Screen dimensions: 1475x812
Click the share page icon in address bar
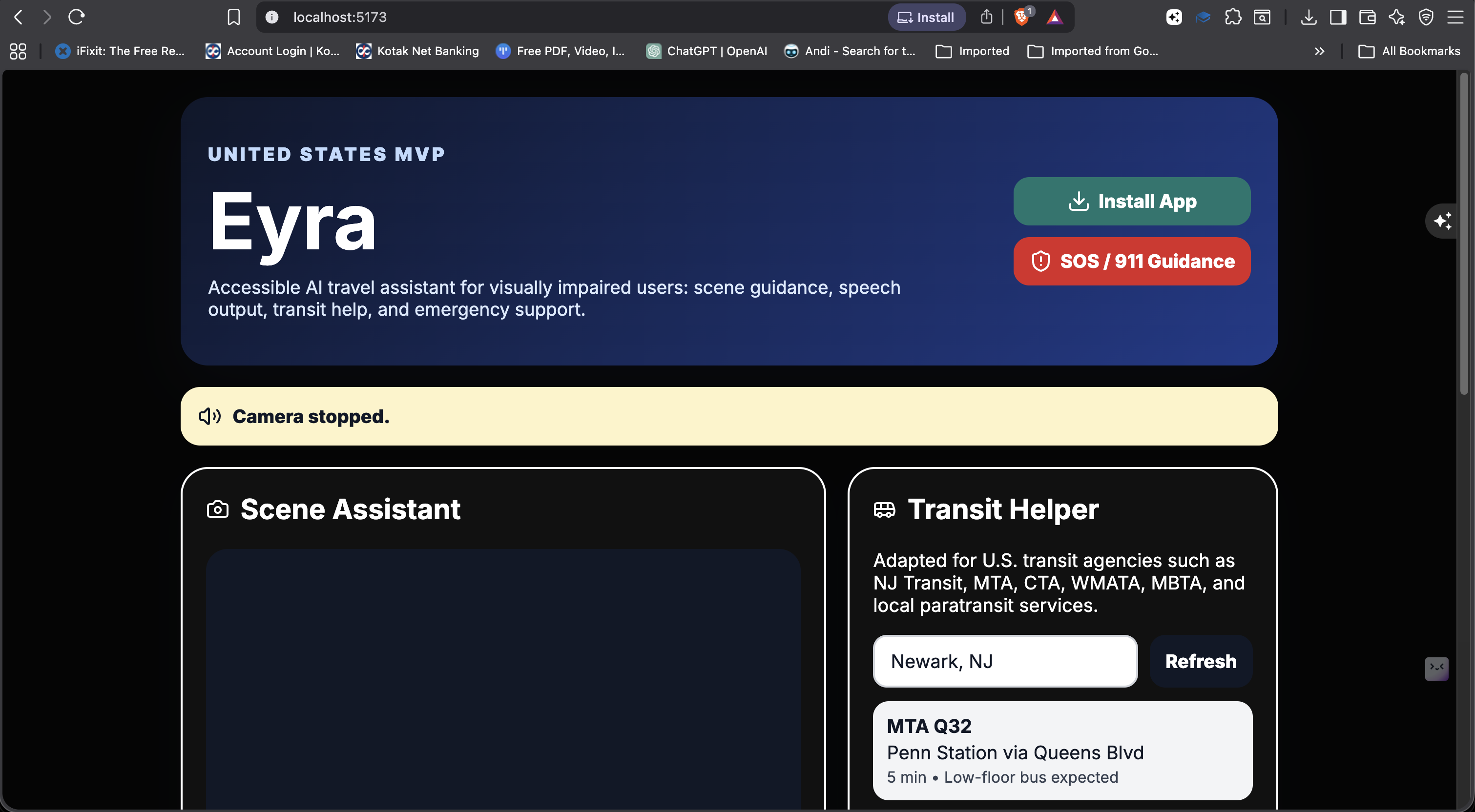(x=986, y=17)
